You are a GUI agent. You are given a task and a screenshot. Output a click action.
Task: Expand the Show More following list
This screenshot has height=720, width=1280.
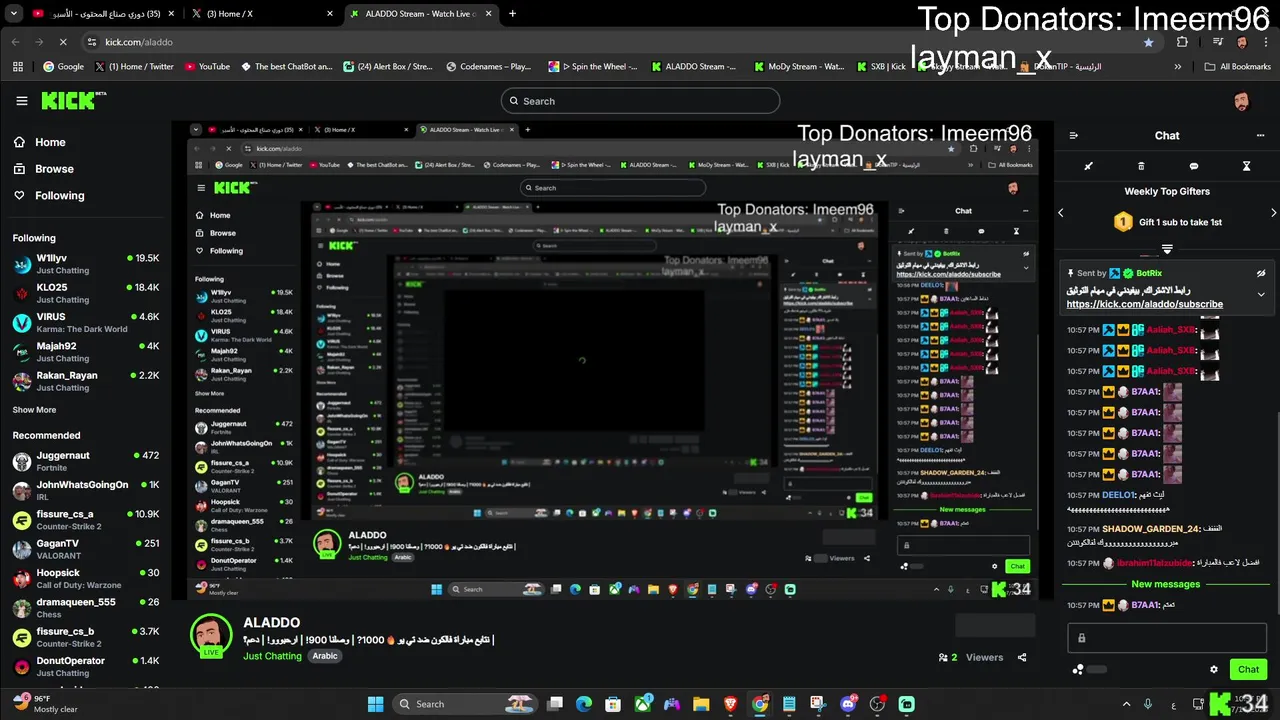34,410
